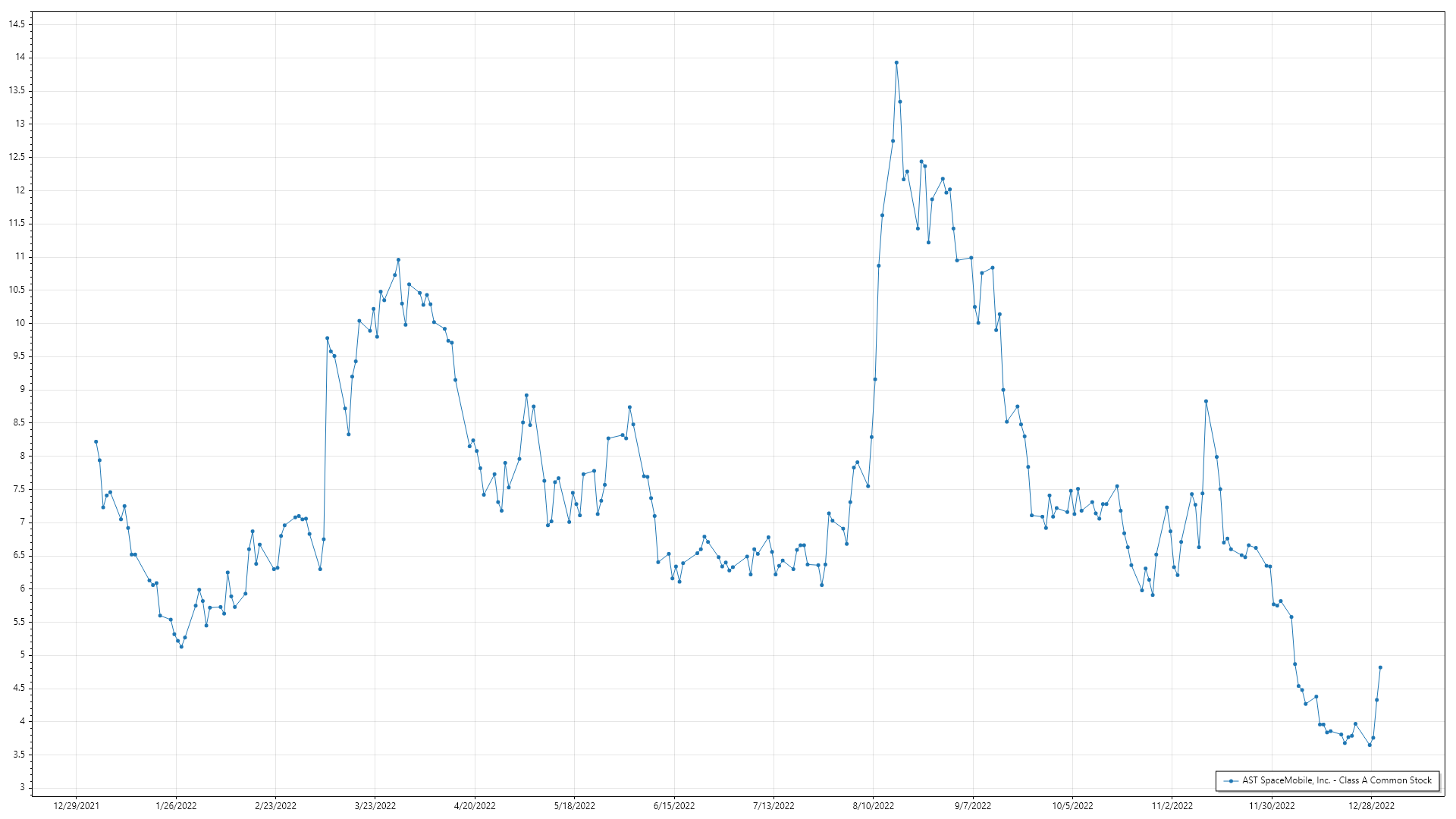Click the AST SpaceMobile legend label
Screen dimensions: 1456x819
pos(1336,780)
